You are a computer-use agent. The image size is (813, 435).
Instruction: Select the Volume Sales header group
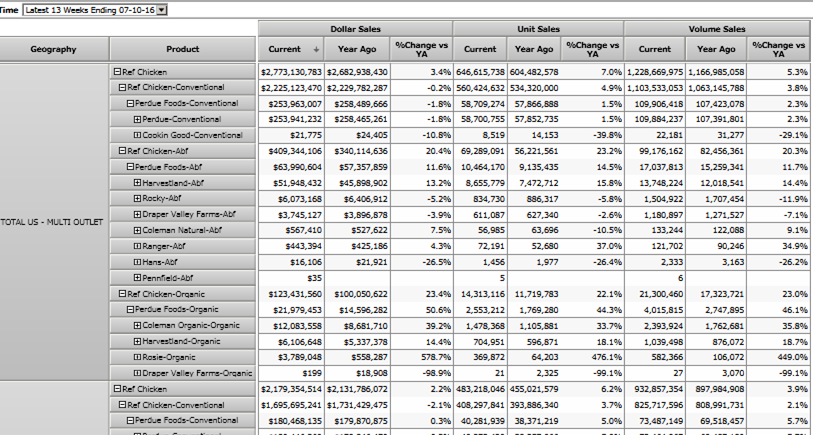pyautogui.click(x=718, y=29)
